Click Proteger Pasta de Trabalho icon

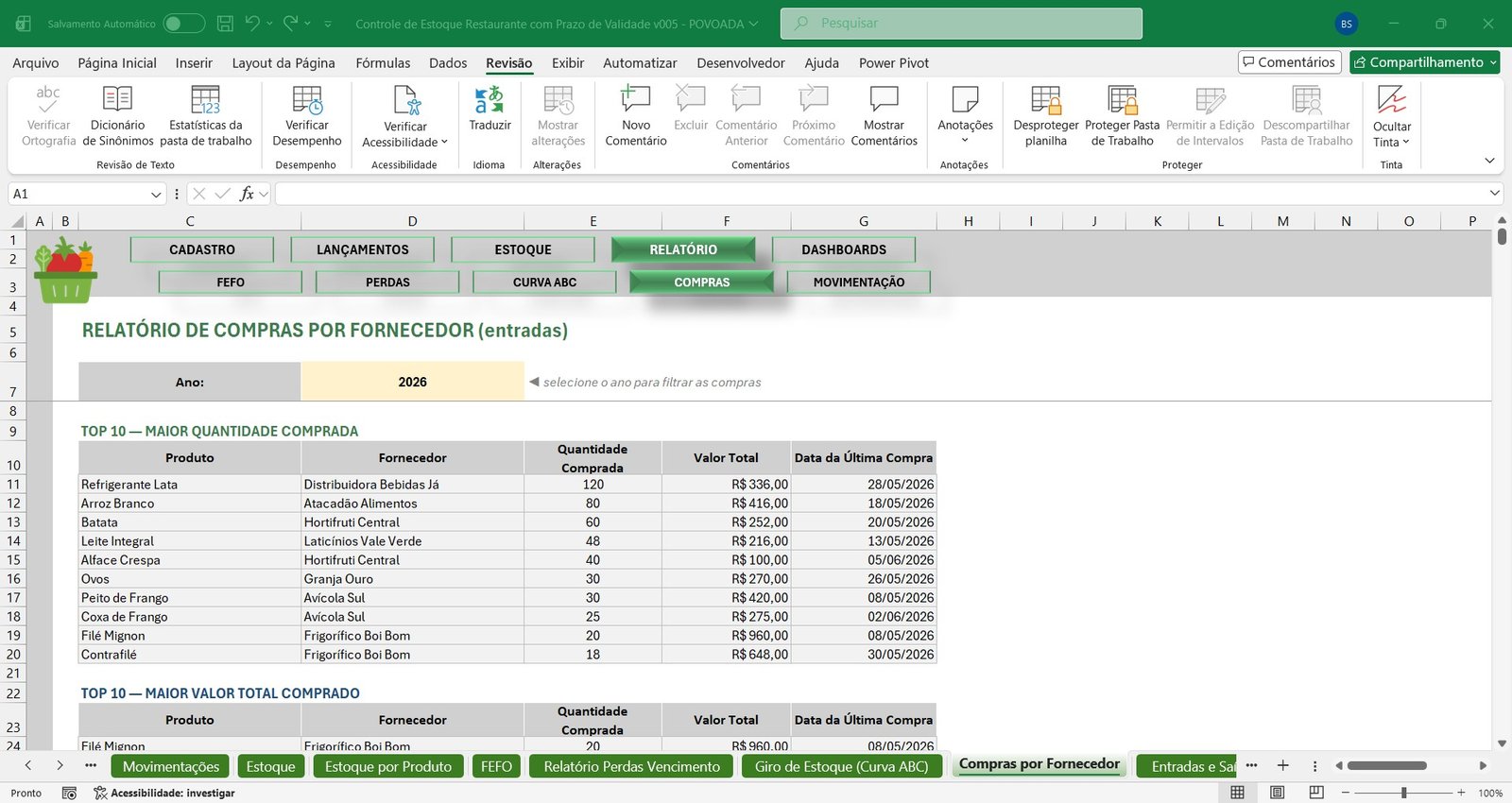(x=1123, y=100)
